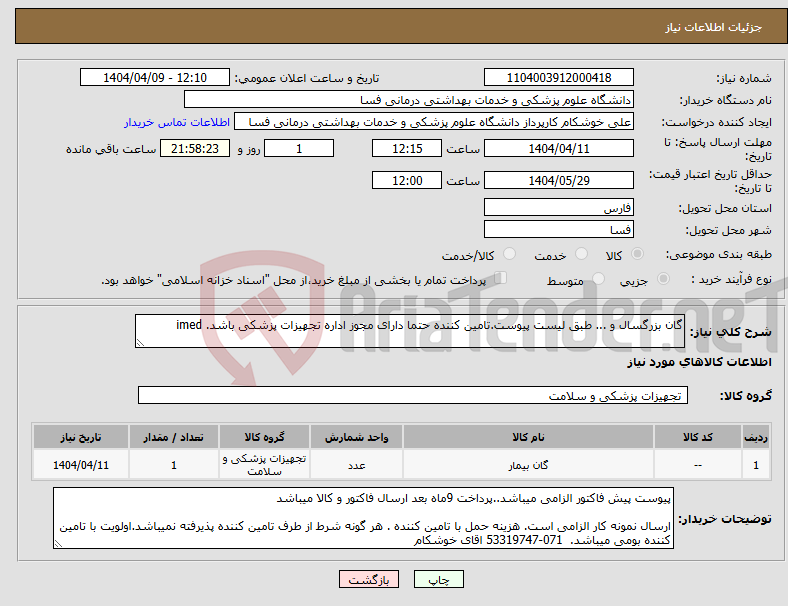Toggle Islamic treasury bonds payment checkbox
Image resolution: width=788 pixels, height=606 pixels.
[x=501, y=278]
